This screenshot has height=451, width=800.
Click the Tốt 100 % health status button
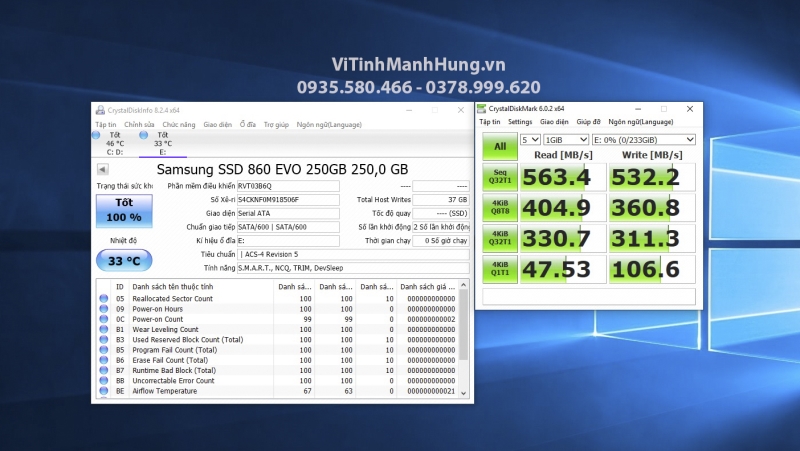[124, 210]
